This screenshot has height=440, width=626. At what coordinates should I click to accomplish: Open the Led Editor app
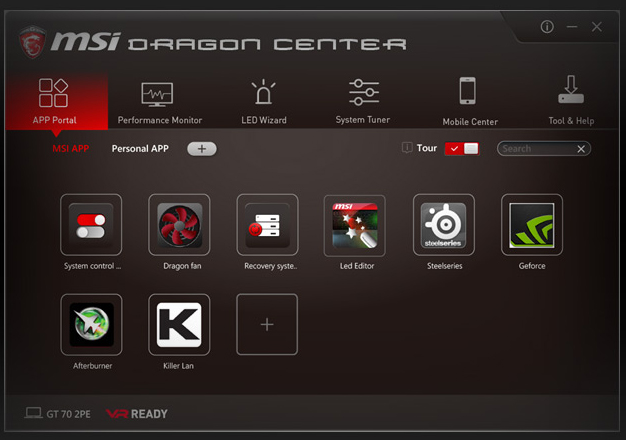(x=355, y=226)
